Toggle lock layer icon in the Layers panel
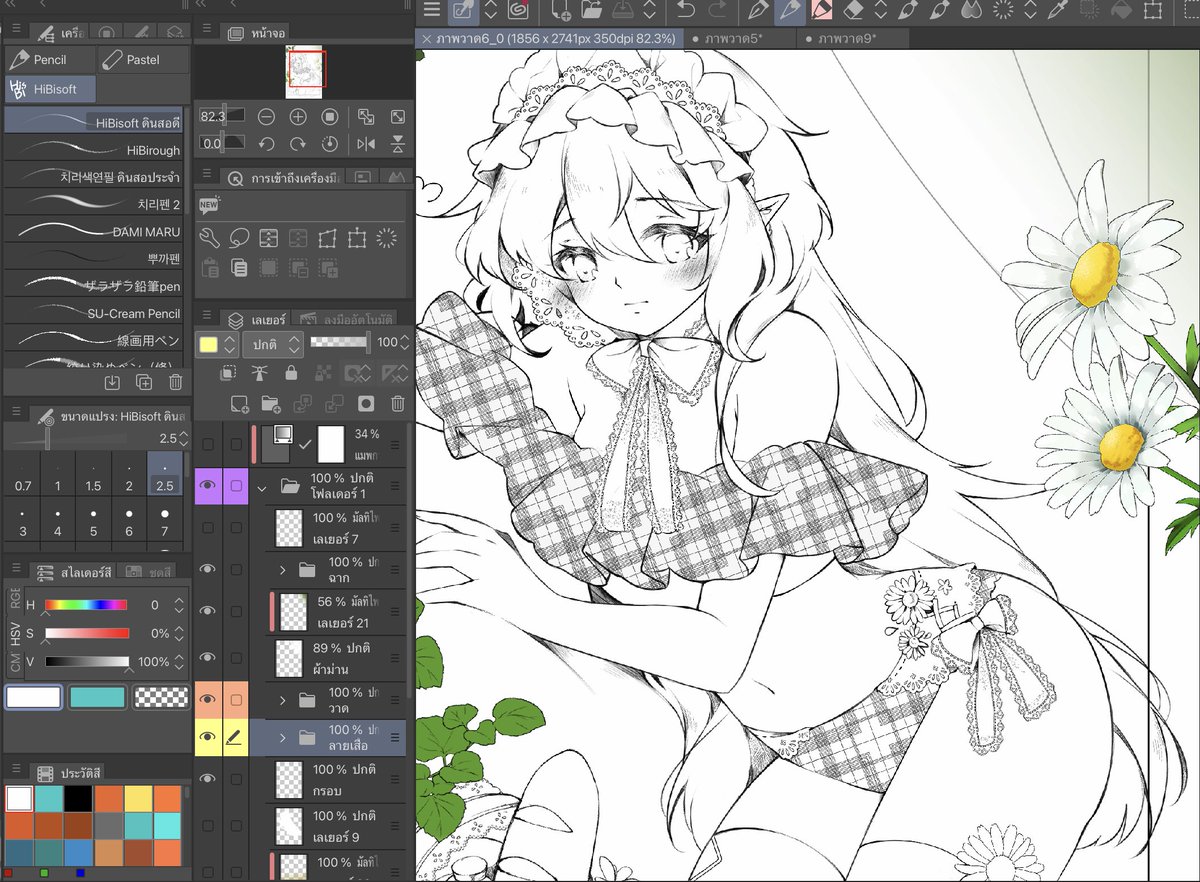Viewport: 1200px width, 882px height. tap(291, 373)
